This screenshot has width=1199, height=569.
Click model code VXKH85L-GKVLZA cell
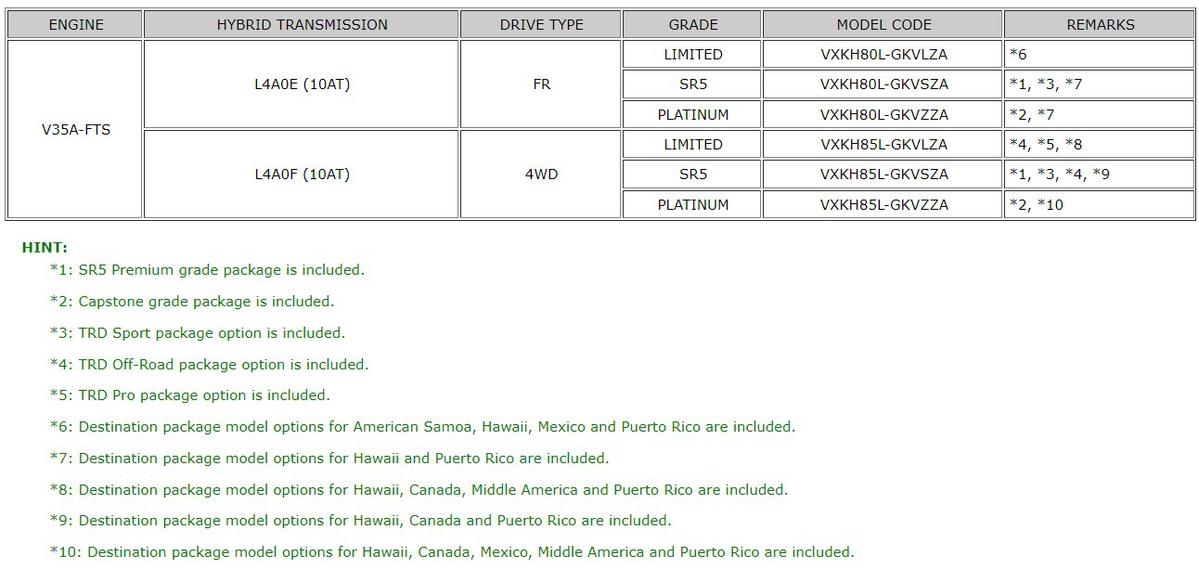click(883, 145)
